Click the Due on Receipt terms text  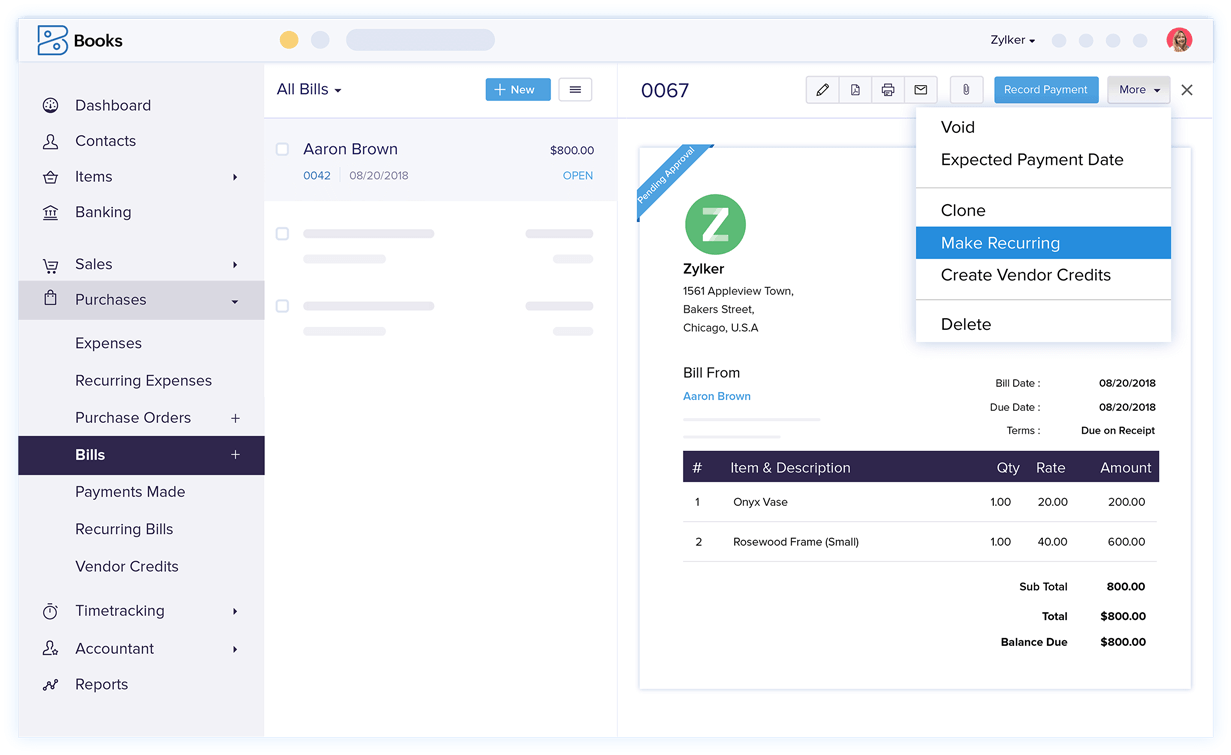click(x=1118, y=431)
